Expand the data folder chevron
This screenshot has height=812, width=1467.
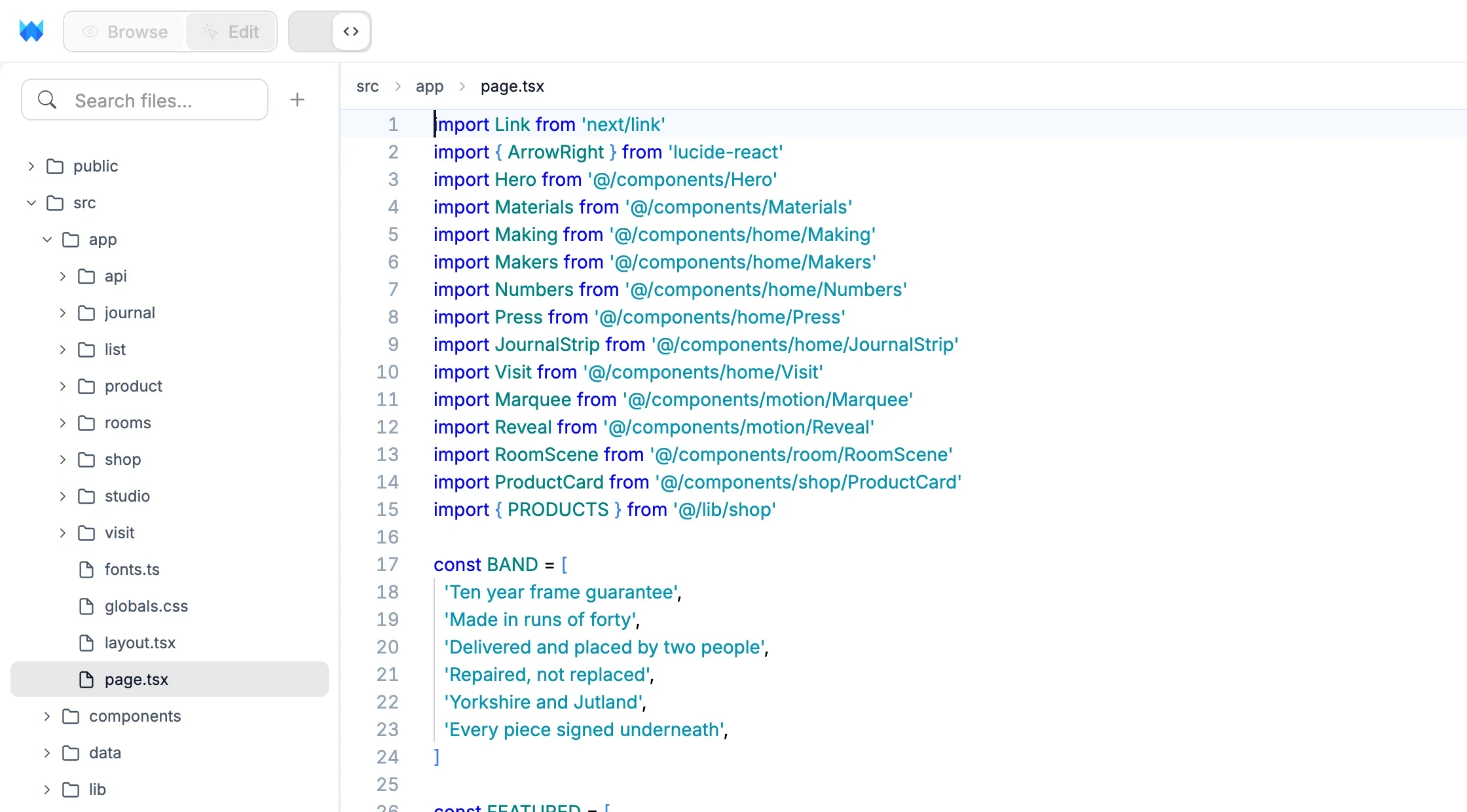pyautogui.click(x=46, y=753)
